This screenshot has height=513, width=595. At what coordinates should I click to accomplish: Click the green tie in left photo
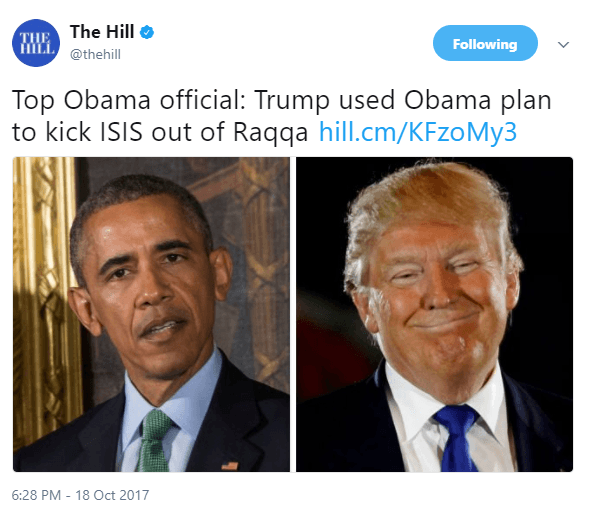(x=154, y=440)
